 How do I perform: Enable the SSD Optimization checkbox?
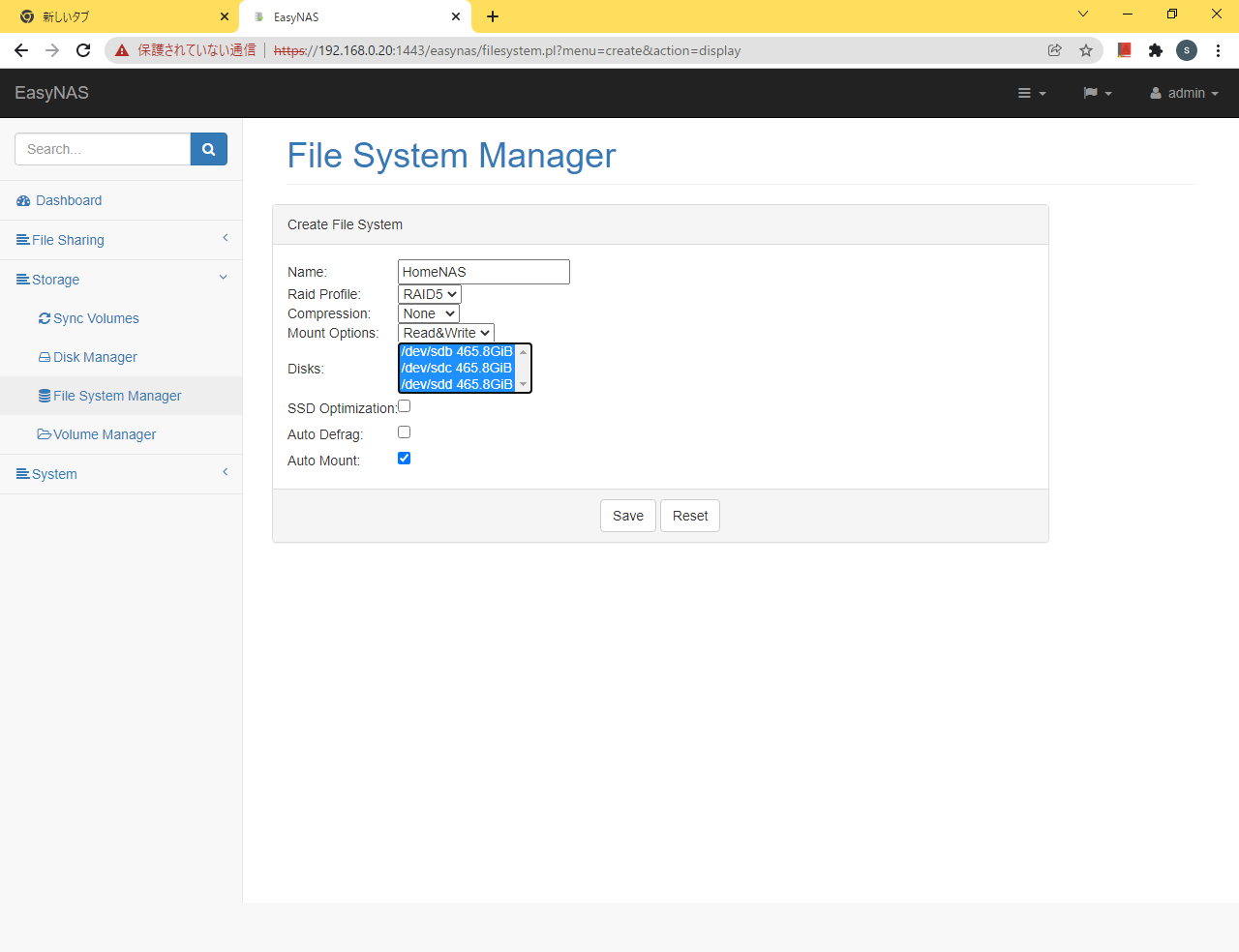coord(405,406)
